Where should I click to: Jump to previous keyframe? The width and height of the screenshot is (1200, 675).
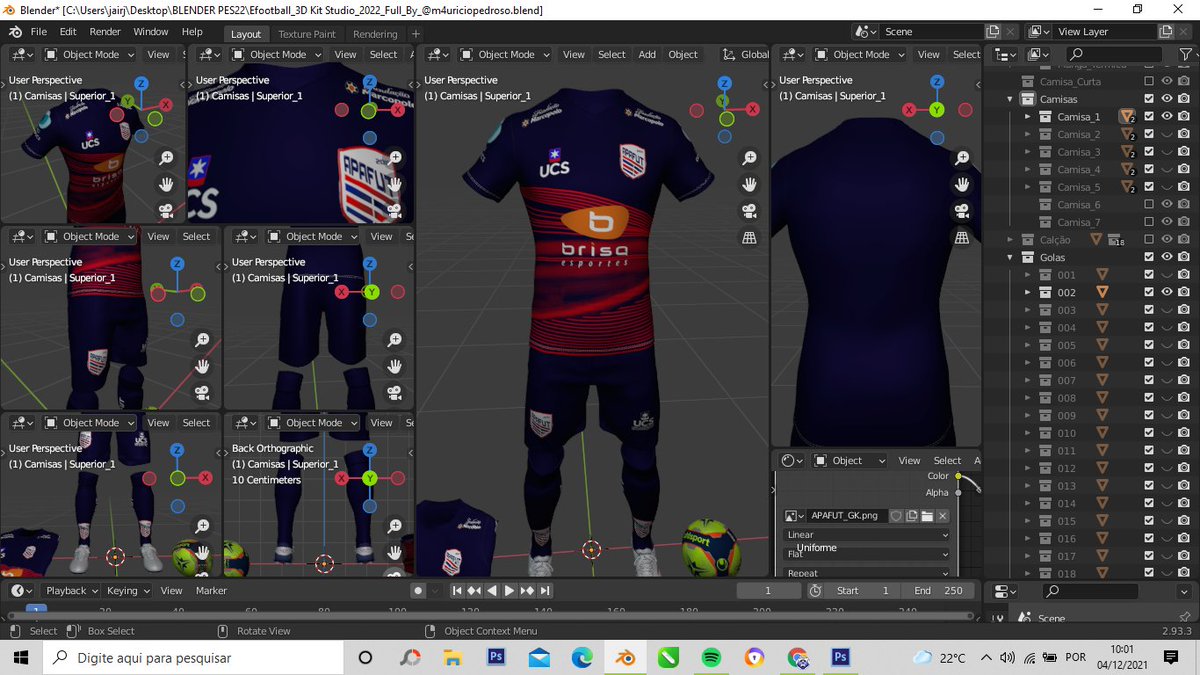(474, 591)
